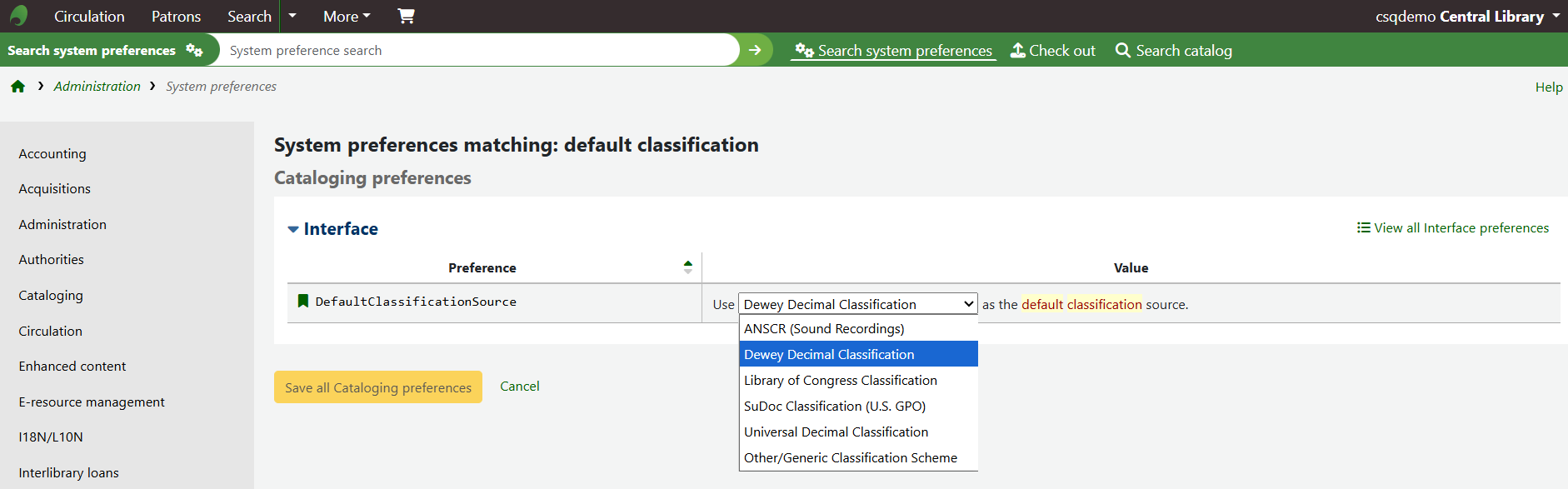The image size is (1568, 489).
Task: Open the shopping cart icon
Action: pyautogui.click(x=406, y=16)
